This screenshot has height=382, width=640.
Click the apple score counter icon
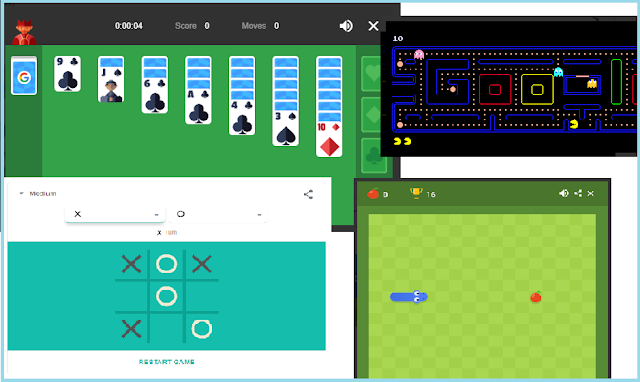coord(373,193)
